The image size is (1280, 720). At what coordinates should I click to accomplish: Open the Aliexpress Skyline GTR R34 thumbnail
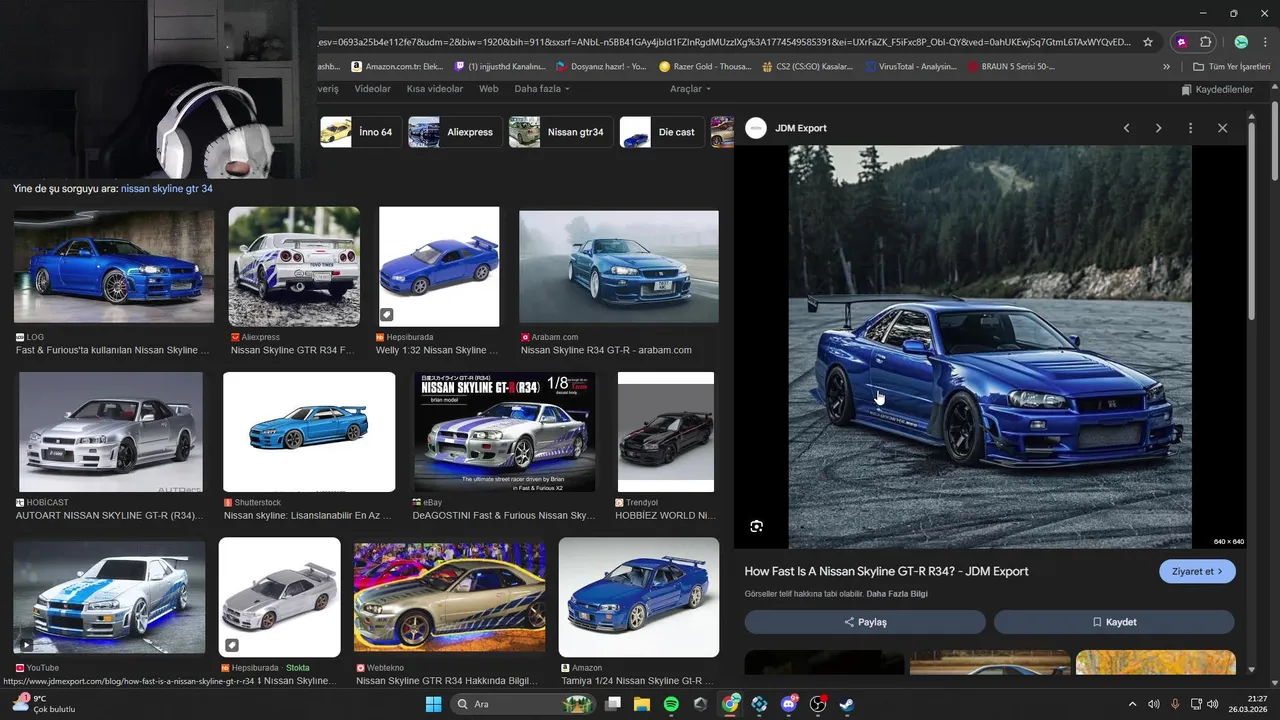tap(294, 266)
